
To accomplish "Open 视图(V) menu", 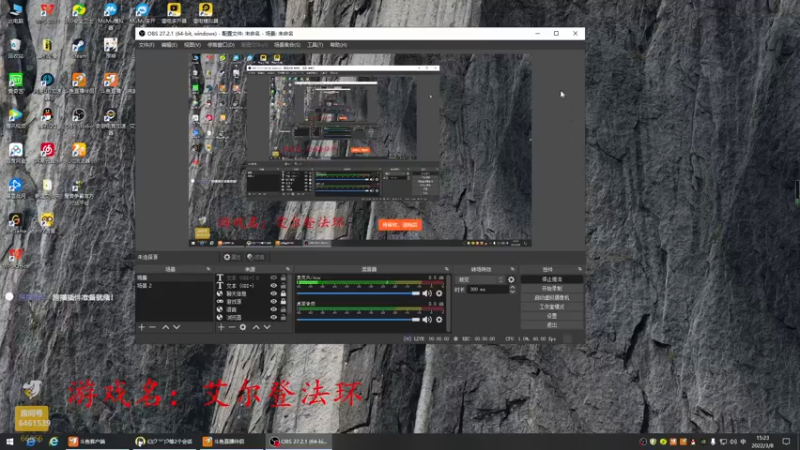I will (x=192, y=45).
